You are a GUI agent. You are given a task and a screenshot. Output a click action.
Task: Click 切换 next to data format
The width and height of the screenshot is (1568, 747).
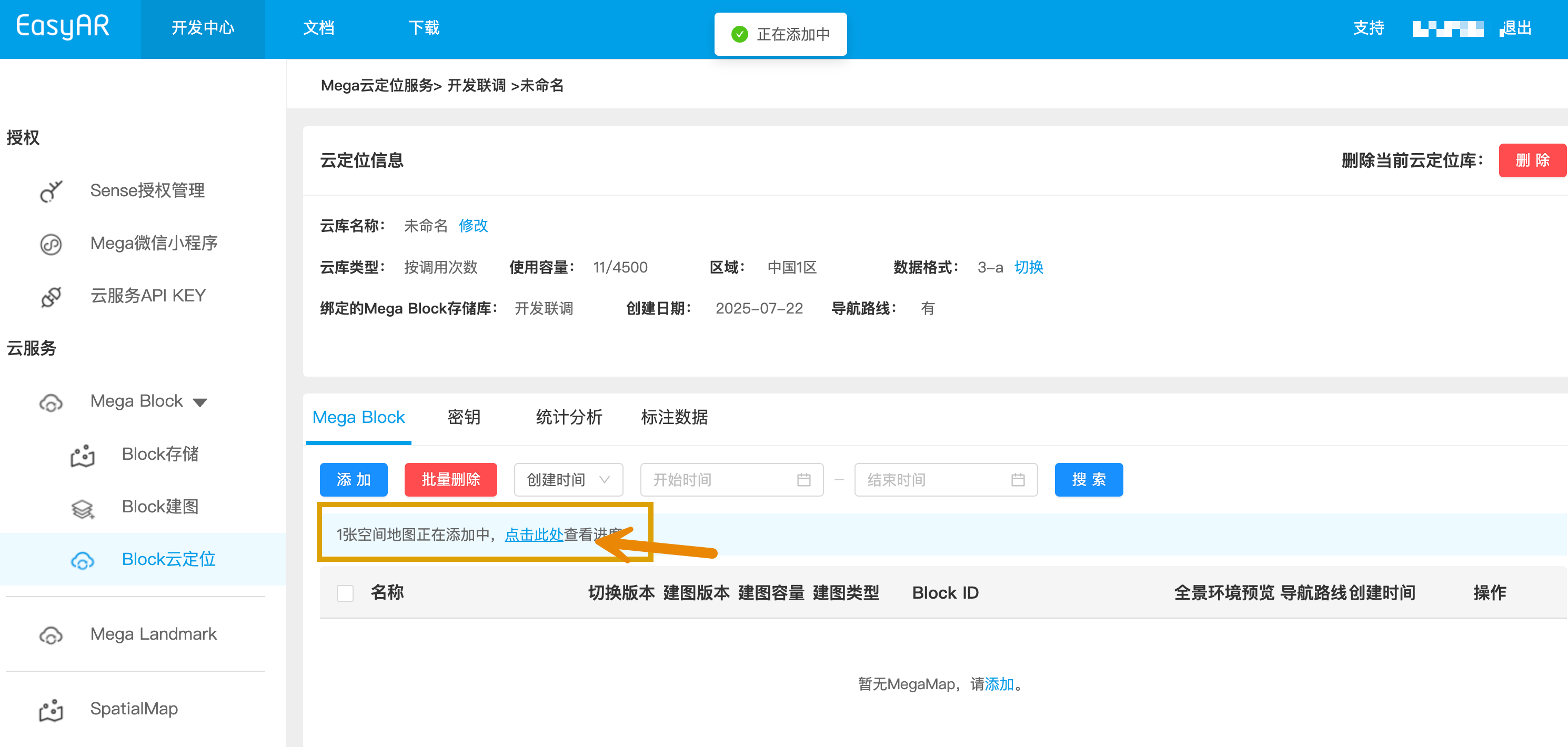click(x=1028, y=267)
